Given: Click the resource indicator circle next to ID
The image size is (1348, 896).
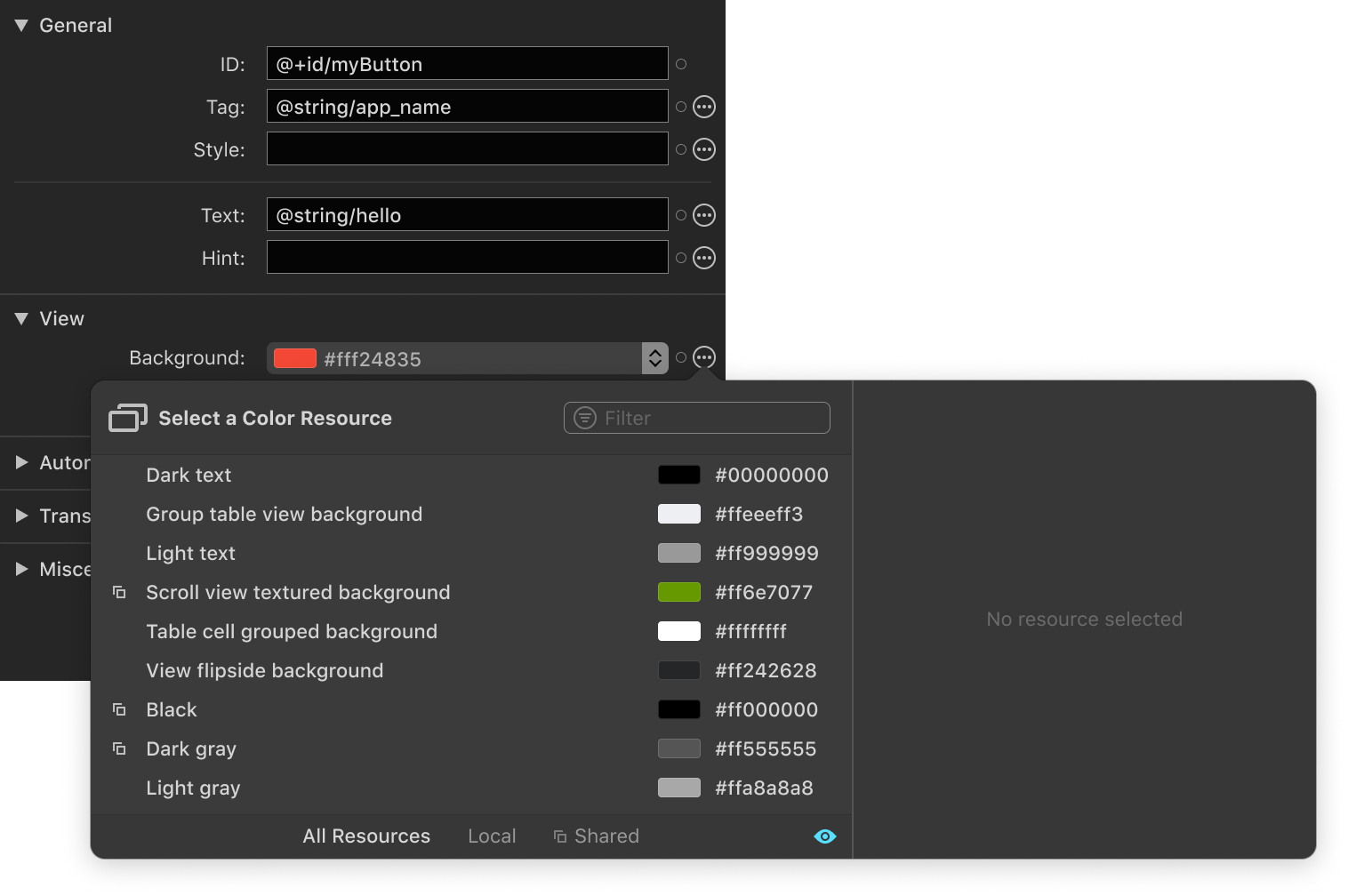Looking at the screenshot, I should pos(680,63).
